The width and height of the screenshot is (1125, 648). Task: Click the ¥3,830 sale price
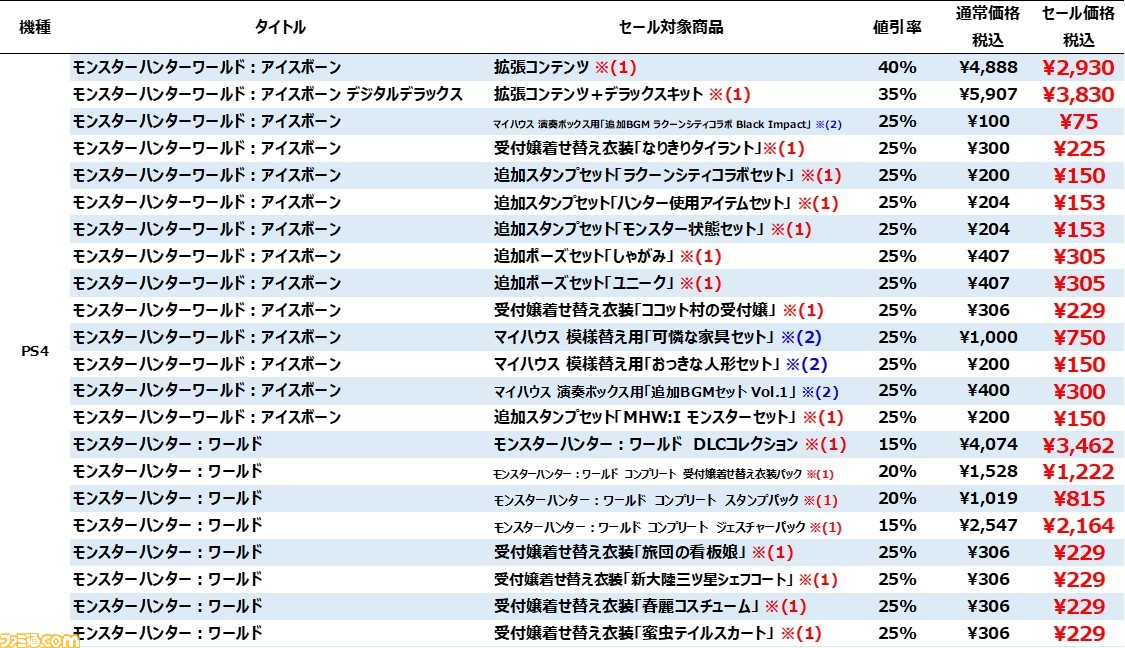pyautogui.click(x=1078, y=94)
